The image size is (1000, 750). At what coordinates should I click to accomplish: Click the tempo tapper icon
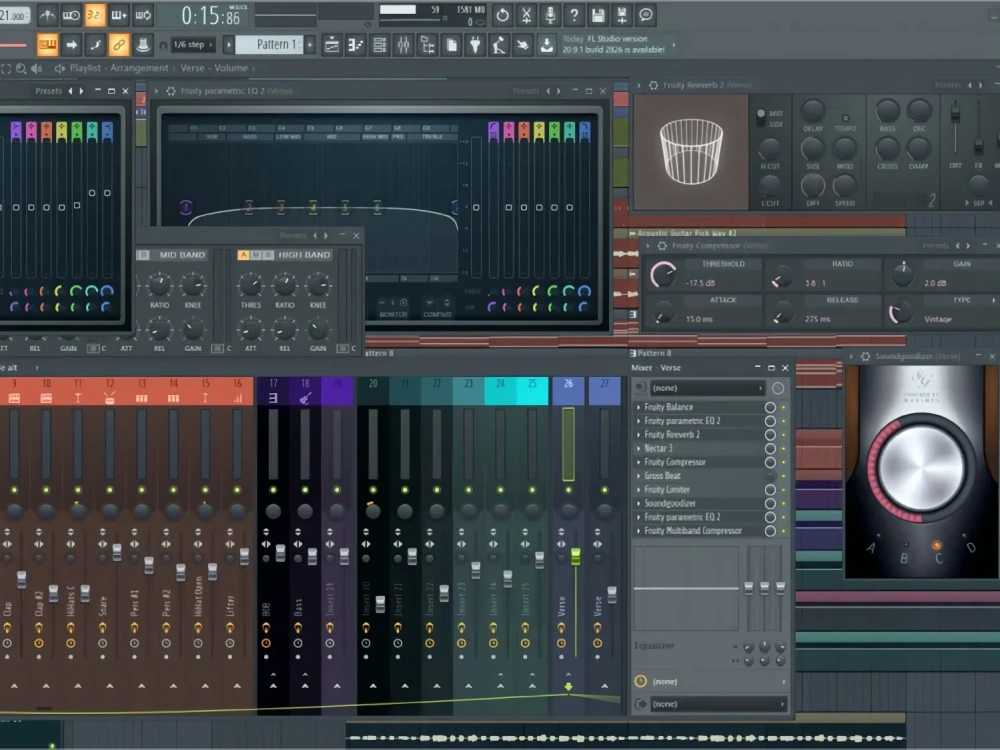(499, 45)
